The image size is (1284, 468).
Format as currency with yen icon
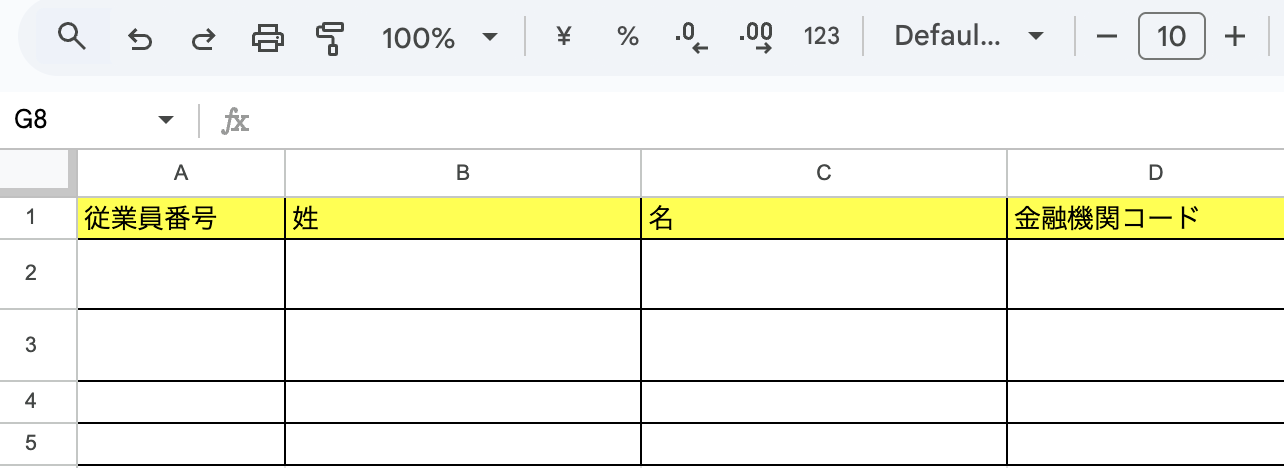pyautogui.click(x=563, y=37)
